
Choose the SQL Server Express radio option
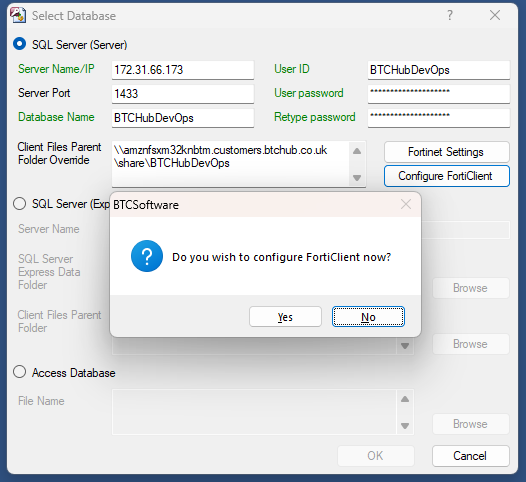(19, 203)
